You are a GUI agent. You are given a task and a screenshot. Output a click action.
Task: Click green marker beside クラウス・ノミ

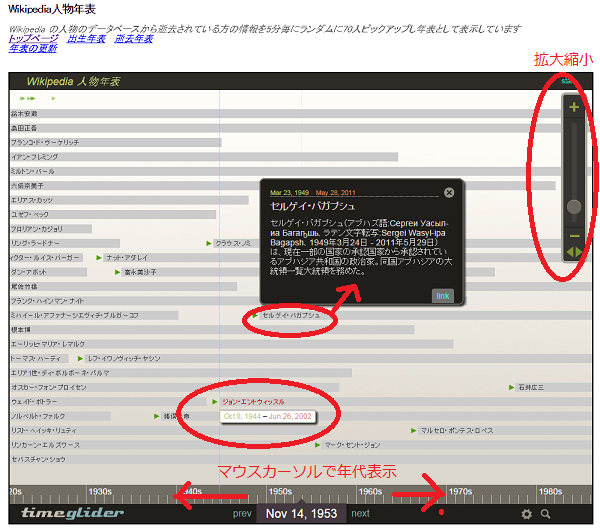(209, 243)
